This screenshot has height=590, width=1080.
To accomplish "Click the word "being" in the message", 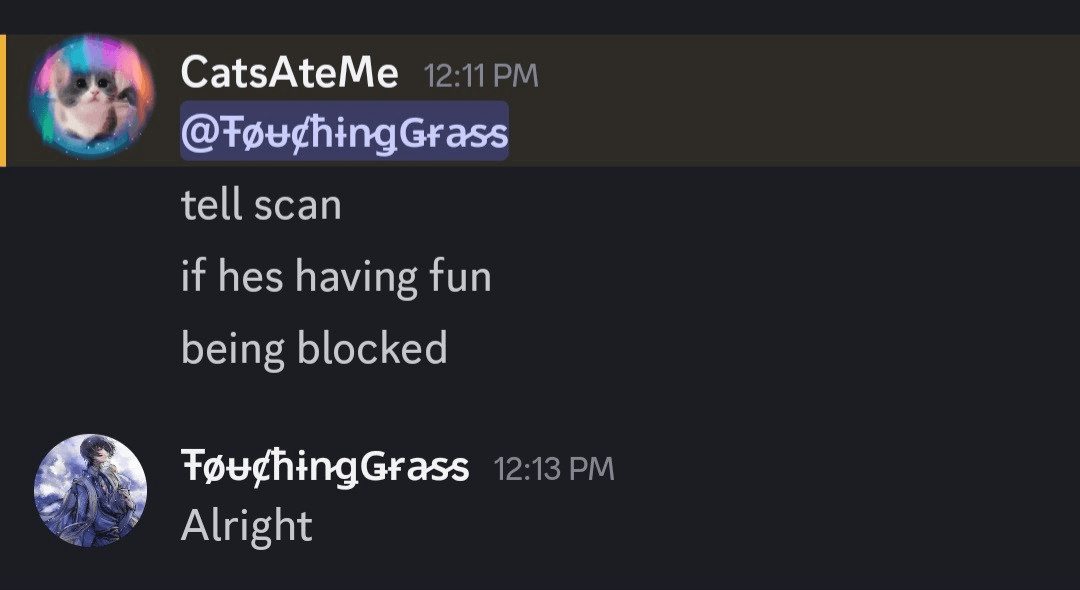I will (x=232, y=349).
